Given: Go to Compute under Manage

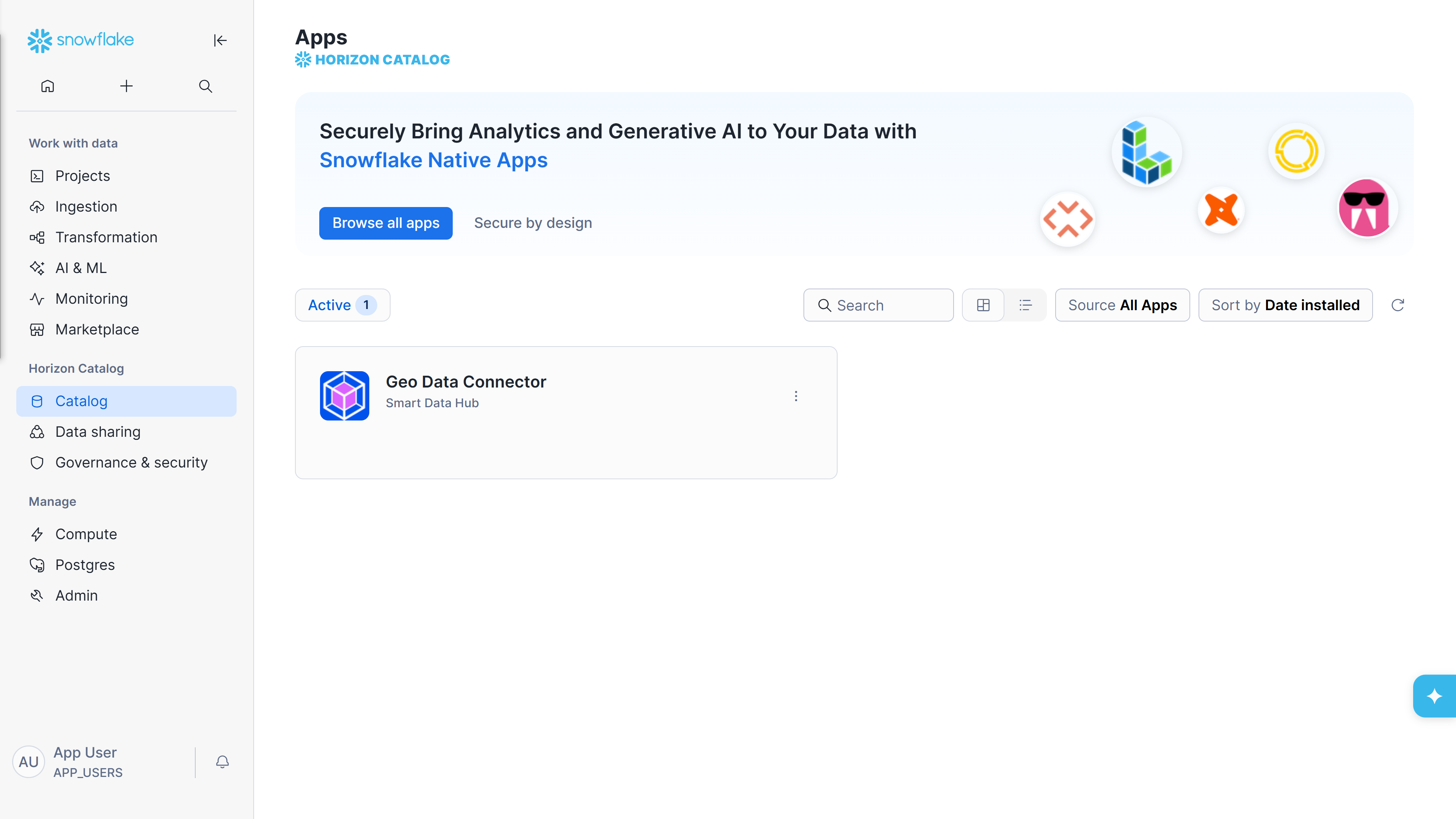Looking at the screenshot, I should coord(126,534).
